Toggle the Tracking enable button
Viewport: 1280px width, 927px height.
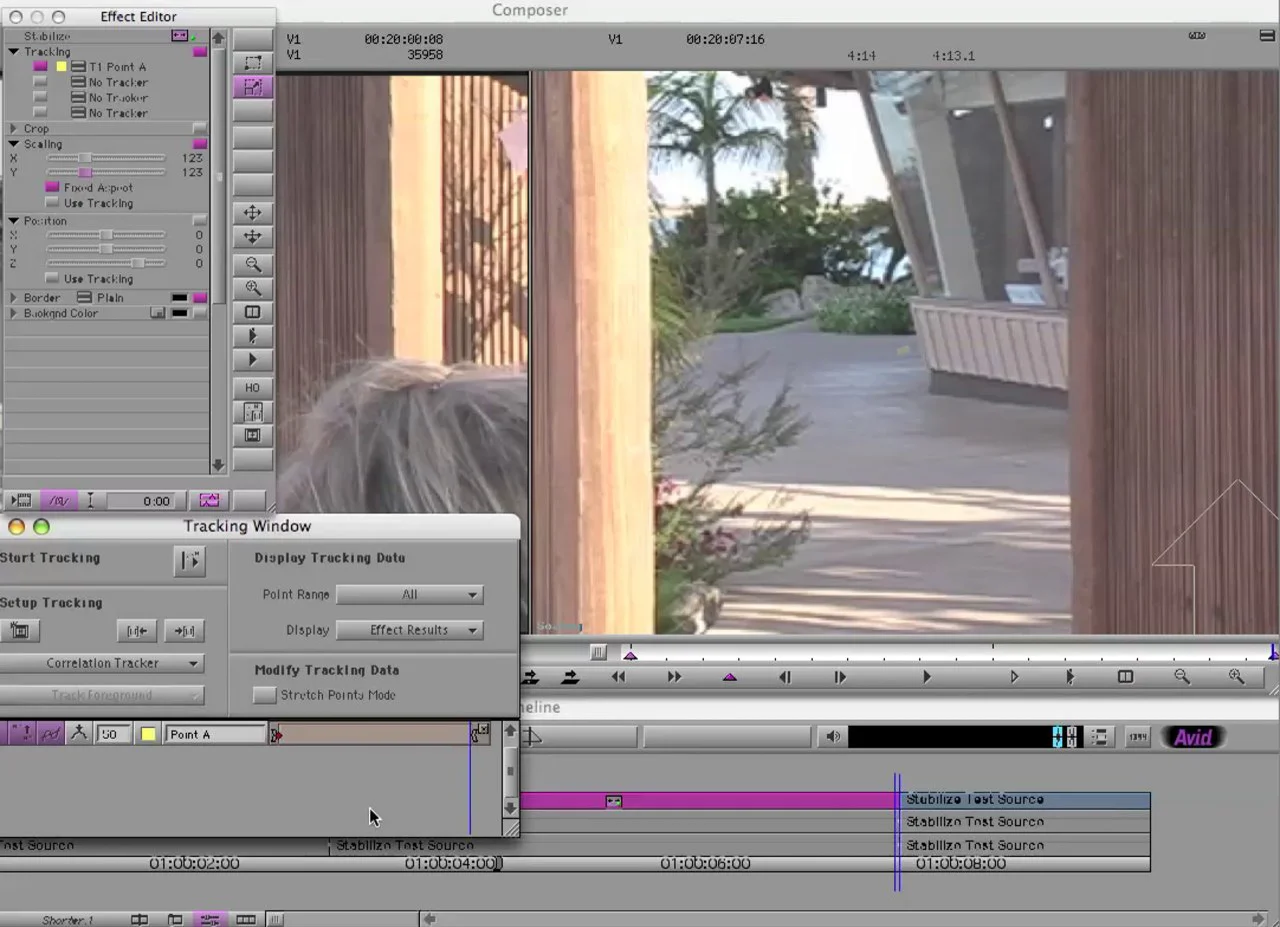pos(200,52)
